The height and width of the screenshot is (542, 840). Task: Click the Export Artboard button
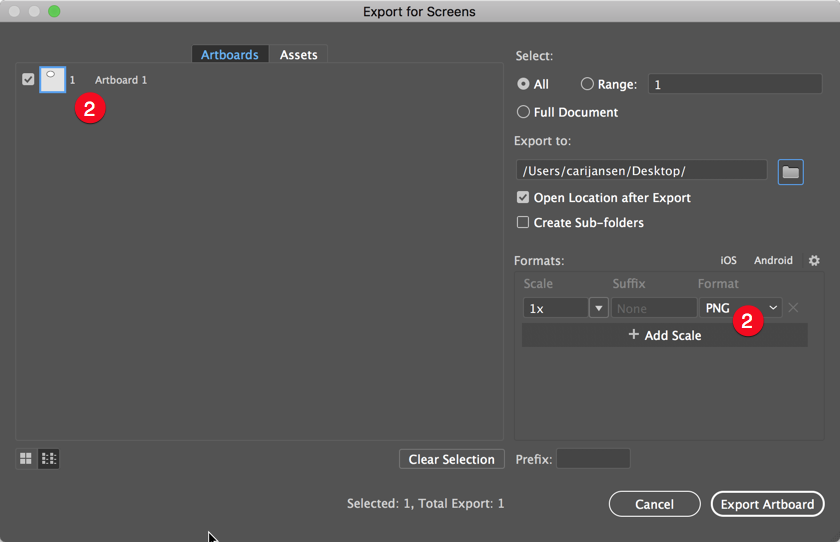point(767,504)
